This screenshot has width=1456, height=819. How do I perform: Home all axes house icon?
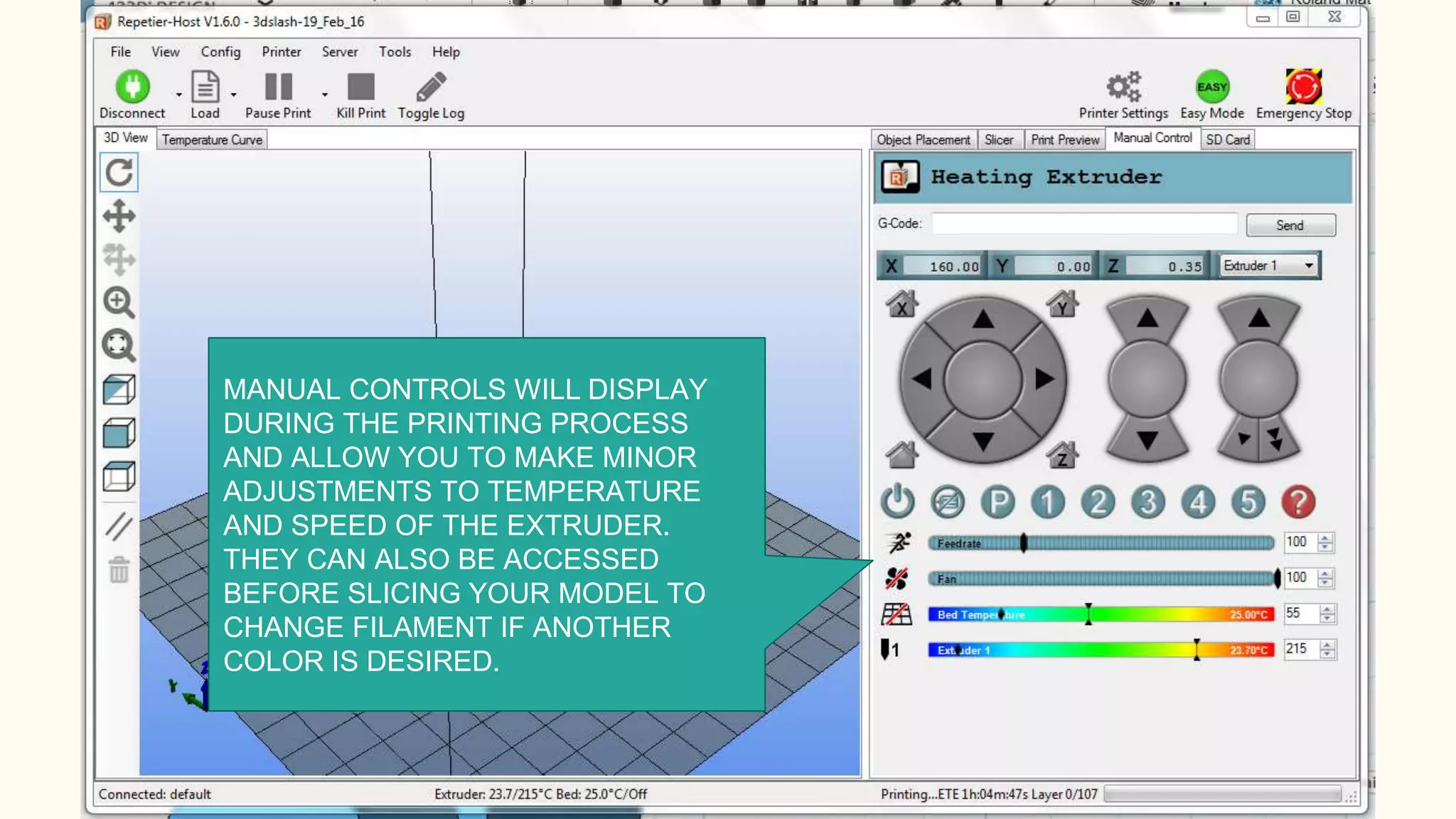click(x=901, y=455)
